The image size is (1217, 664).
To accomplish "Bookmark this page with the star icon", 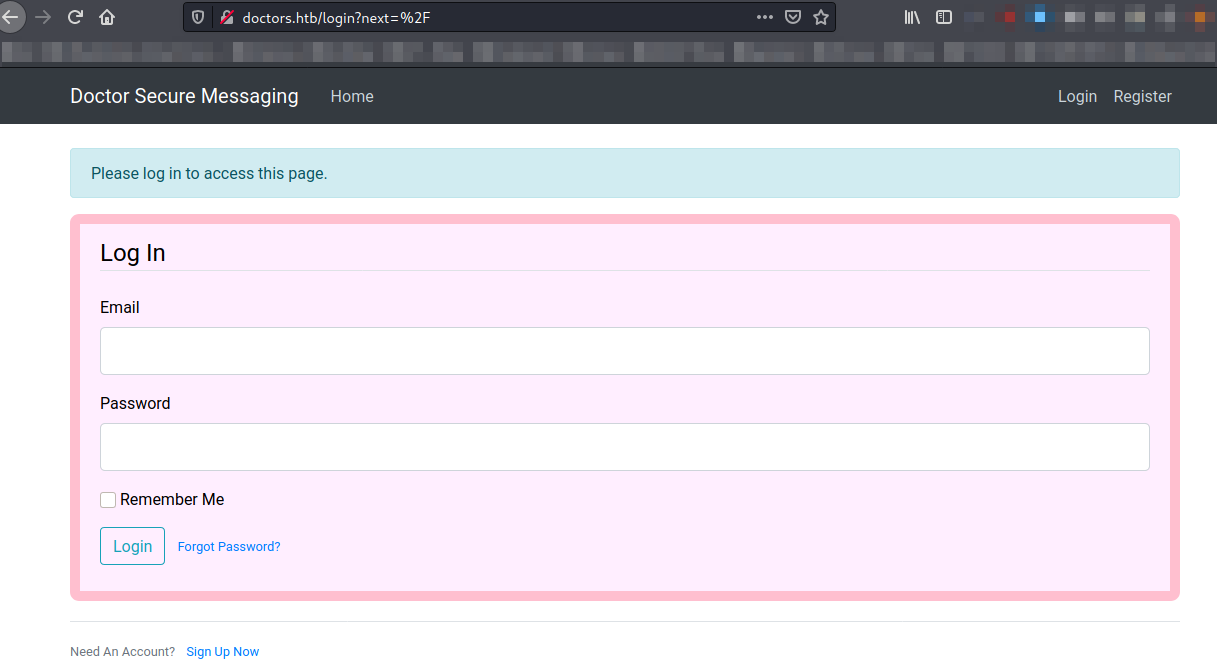I will click(x=821, y=17).
